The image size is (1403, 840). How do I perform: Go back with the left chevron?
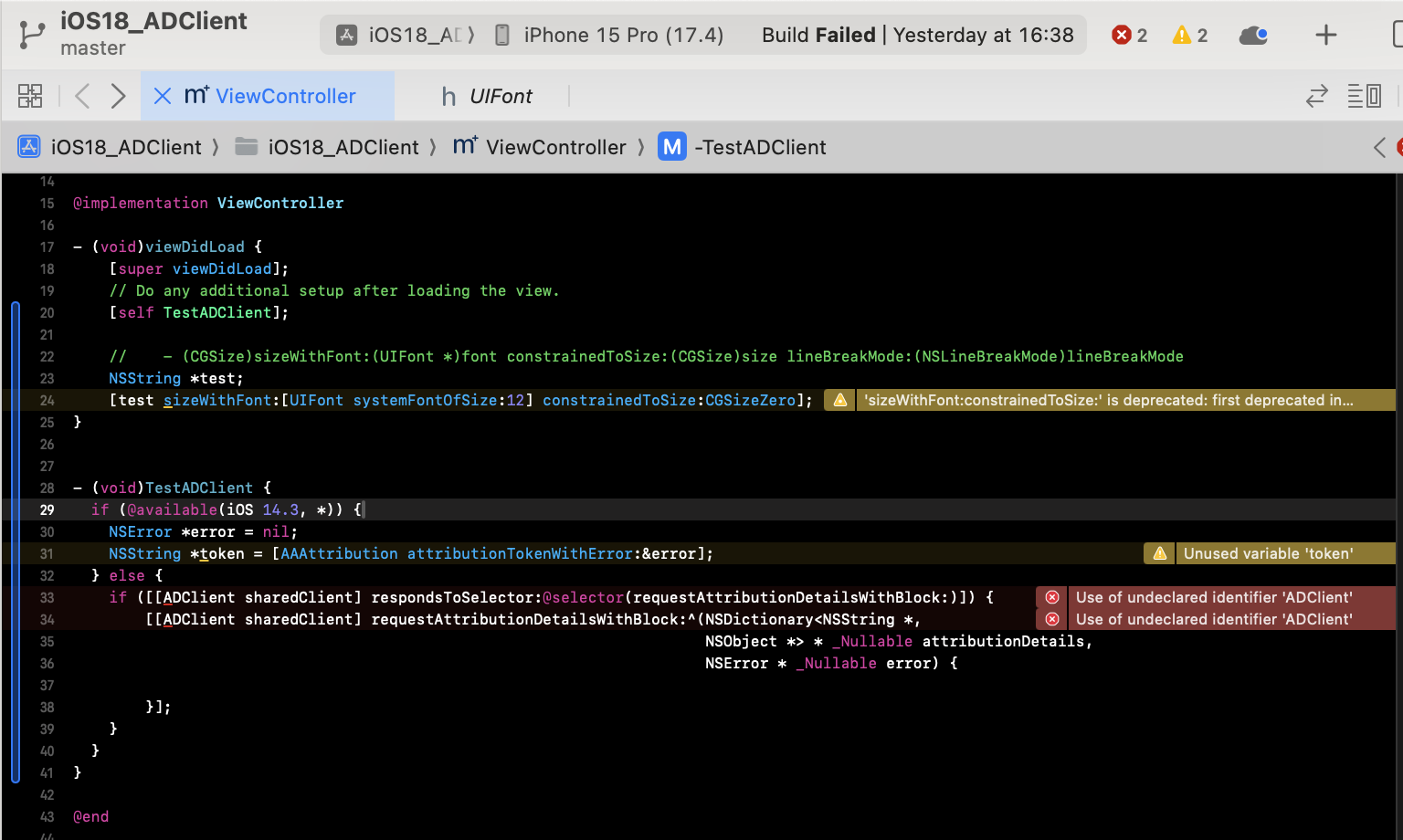pyautogui.click(x=82, y=96)
